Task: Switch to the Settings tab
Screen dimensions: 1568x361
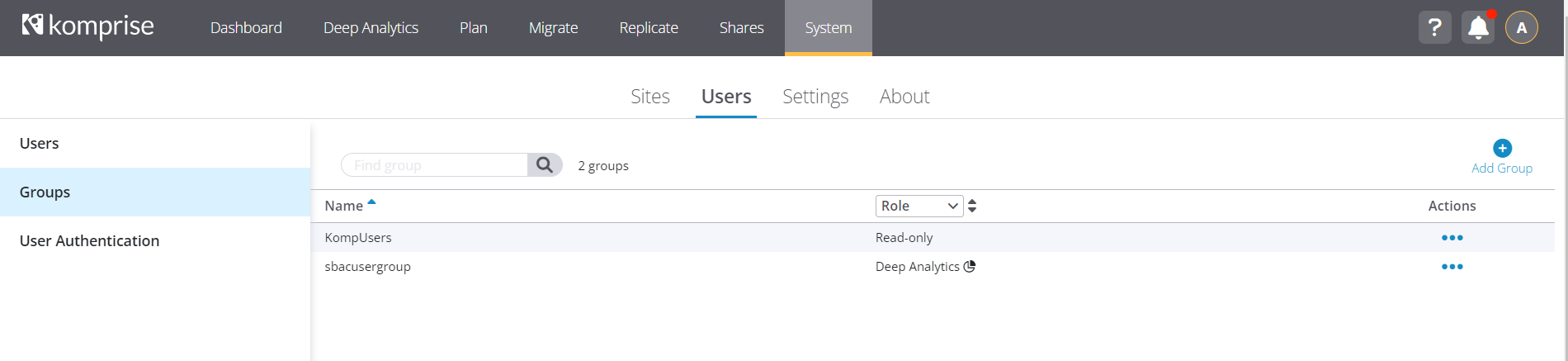Action: click(815, 97)
